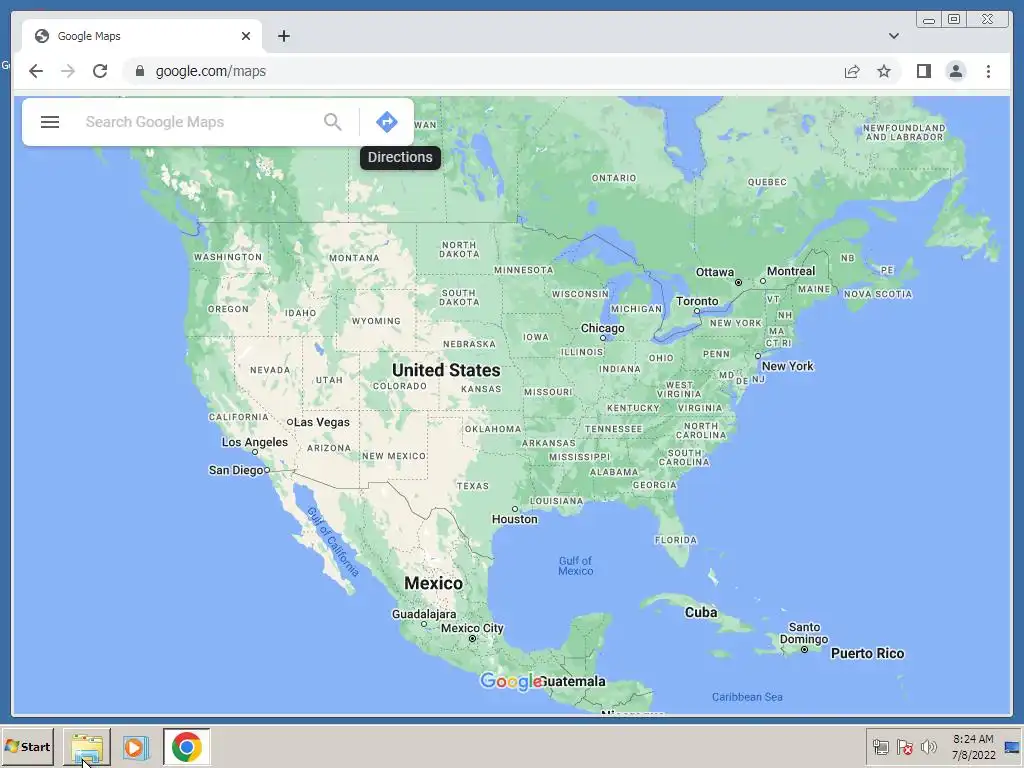Bookmark this page with the star
This screenshot has height=768, width=1024.
click(884, 71)
